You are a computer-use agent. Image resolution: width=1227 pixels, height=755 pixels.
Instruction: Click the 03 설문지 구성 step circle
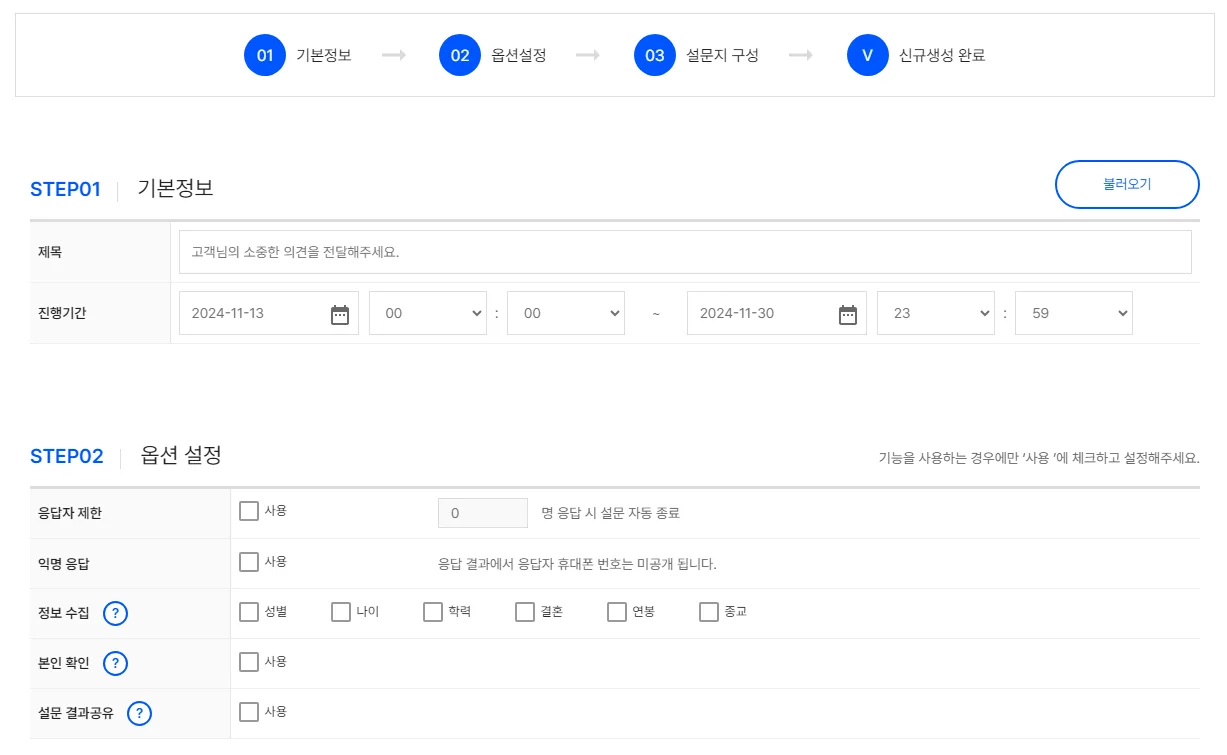[x=655, y=55]
